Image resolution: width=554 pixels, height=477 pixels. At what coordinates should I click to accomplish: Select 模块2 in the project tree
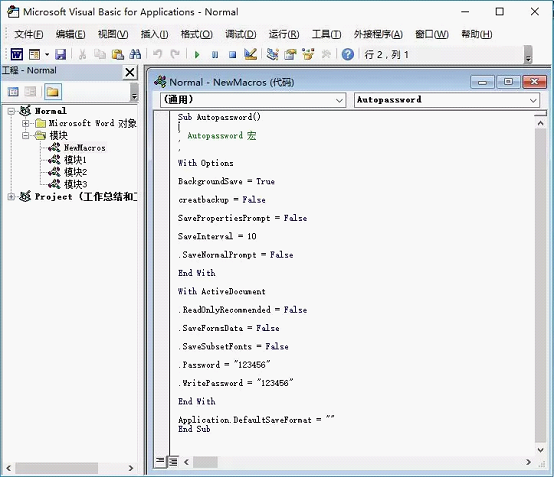[75, 172]
